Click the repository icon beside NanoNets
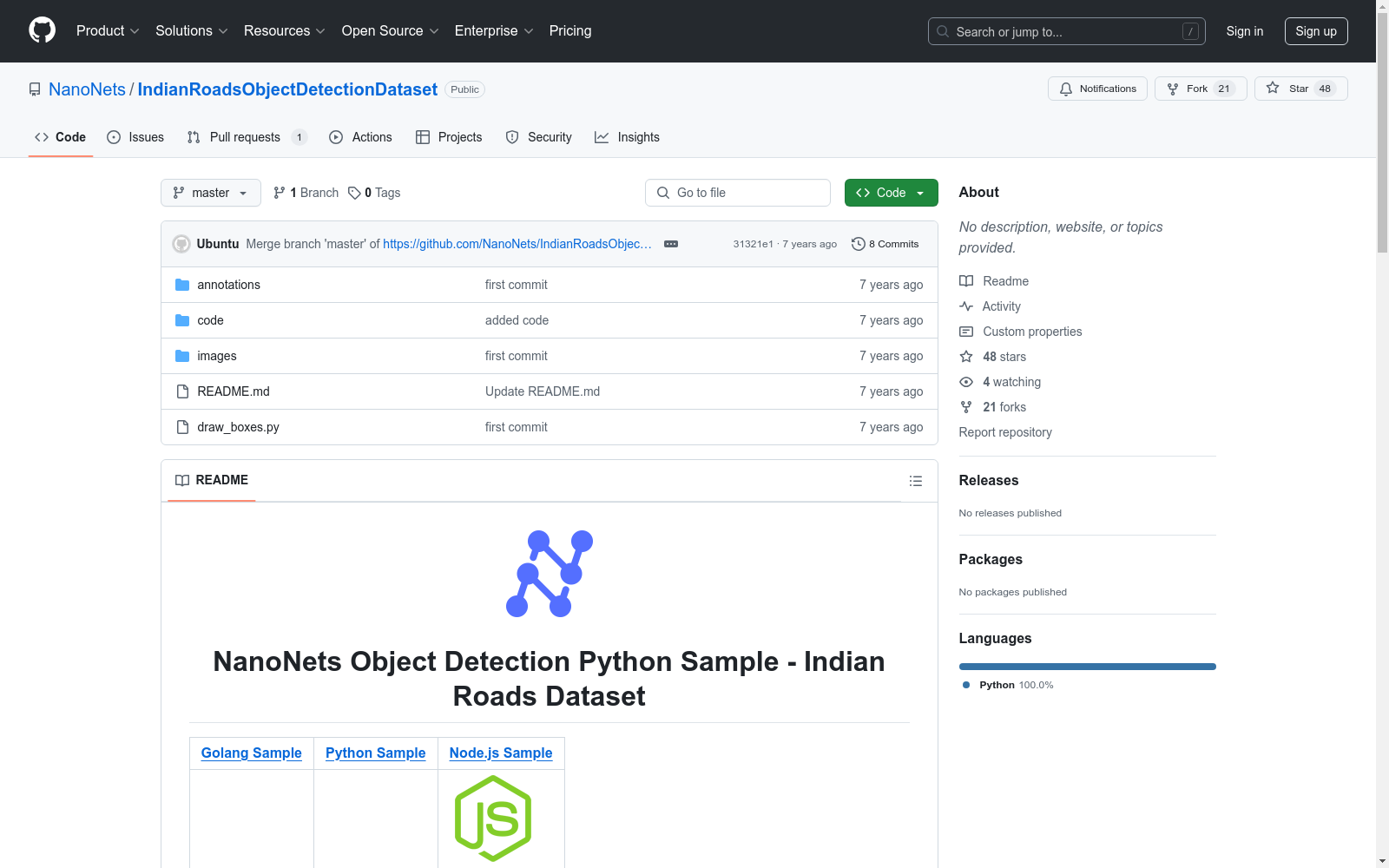 pyautogui.click(x=35, y=89)
